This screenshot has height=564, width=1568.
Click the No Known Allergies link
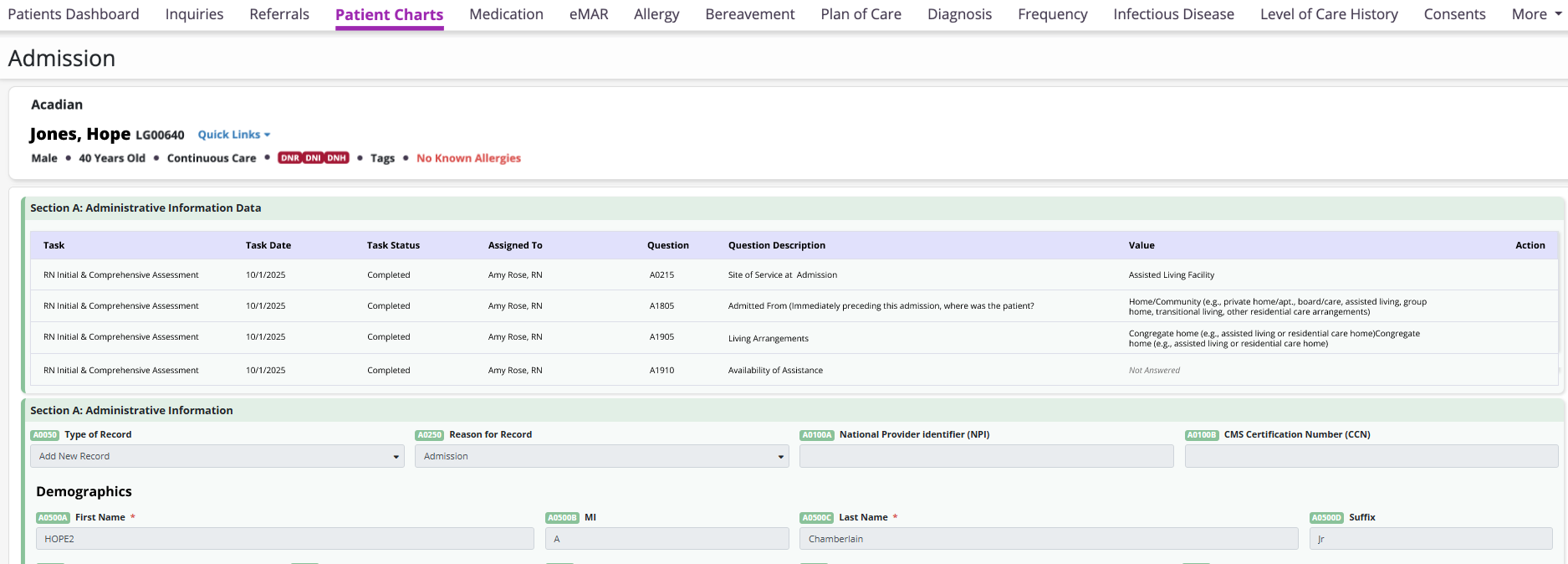pos(468,158)
